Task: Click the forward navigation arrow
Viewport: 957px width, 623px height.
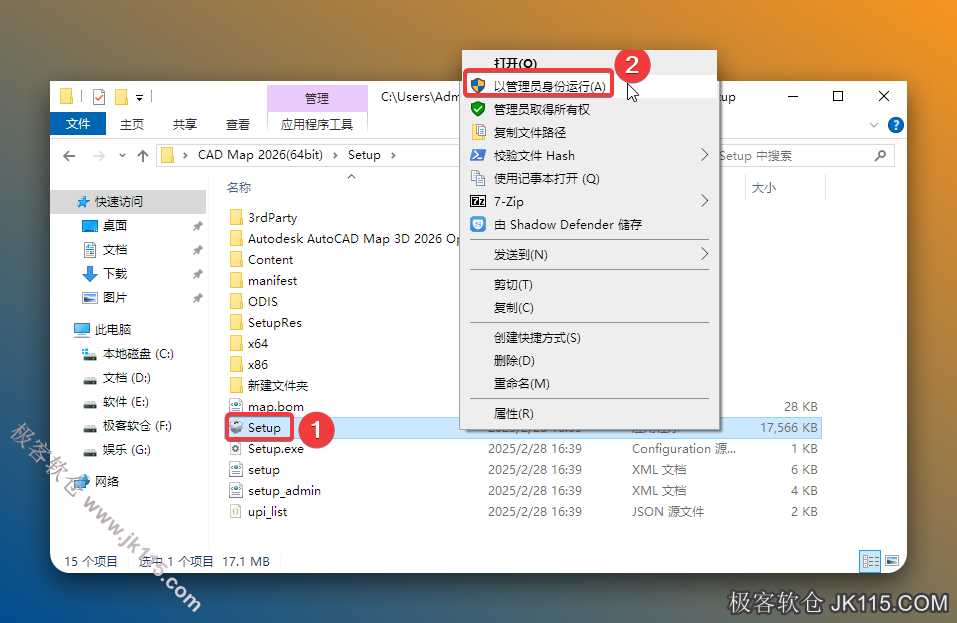Action: click(x=98, y=156)
